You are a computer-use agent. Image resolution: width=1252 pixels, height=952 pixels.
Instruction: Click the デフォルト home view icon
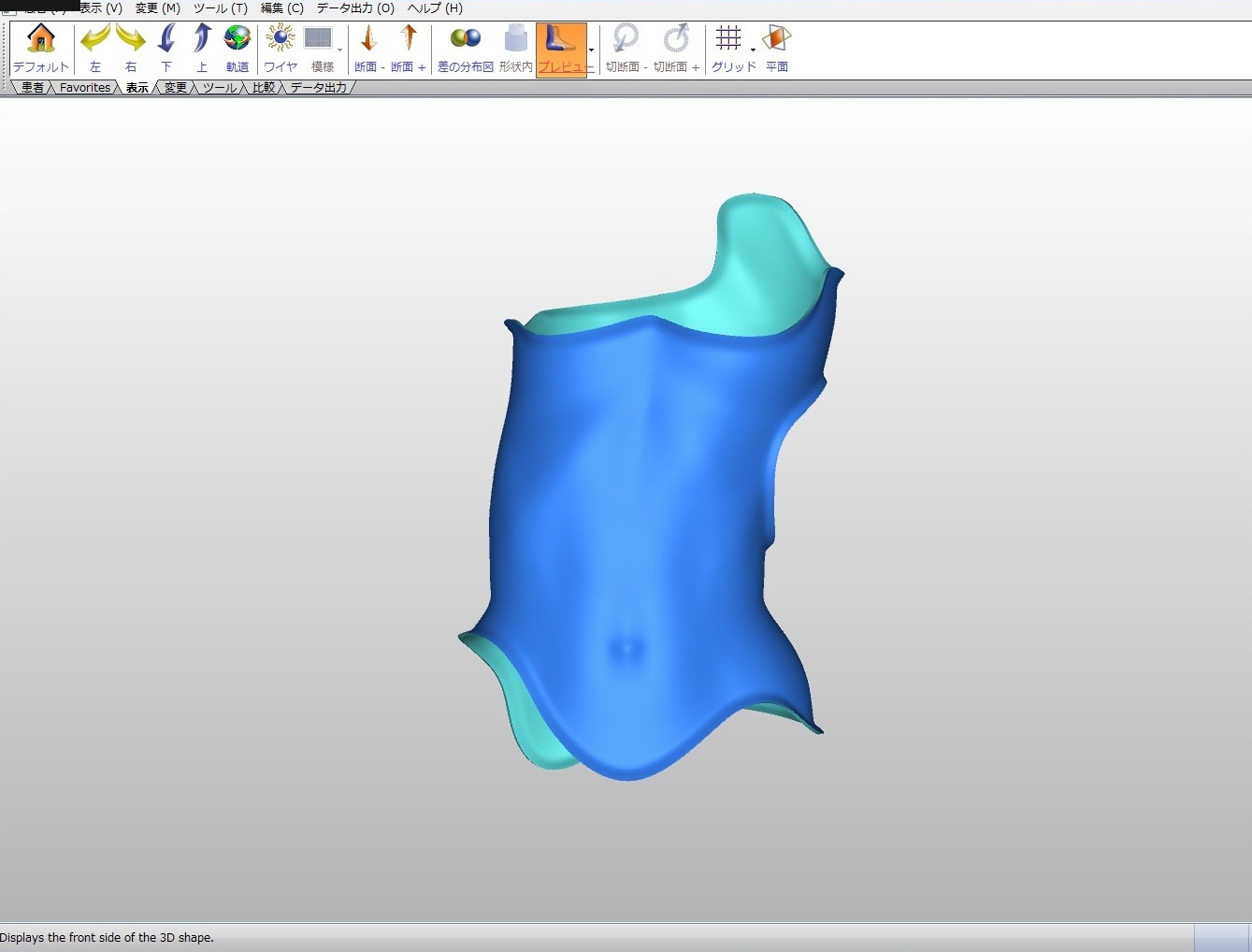pos(41,49)
